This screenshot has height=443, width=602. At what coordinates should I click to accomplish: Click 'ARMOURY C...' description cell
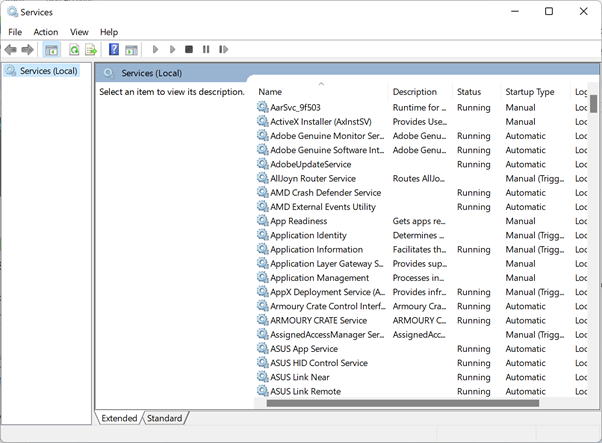click(x=419, y=321)
